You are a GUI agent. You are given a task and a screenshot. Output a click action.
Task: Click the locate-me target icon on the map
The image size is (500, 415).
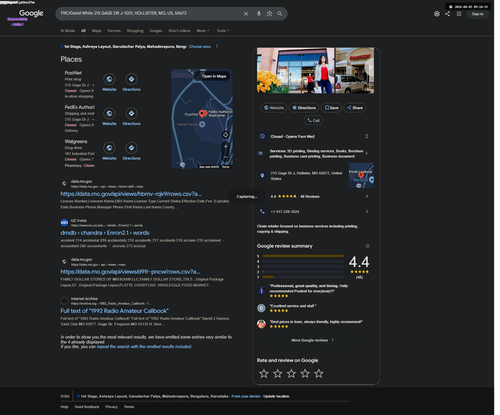(x=225, y=135)
